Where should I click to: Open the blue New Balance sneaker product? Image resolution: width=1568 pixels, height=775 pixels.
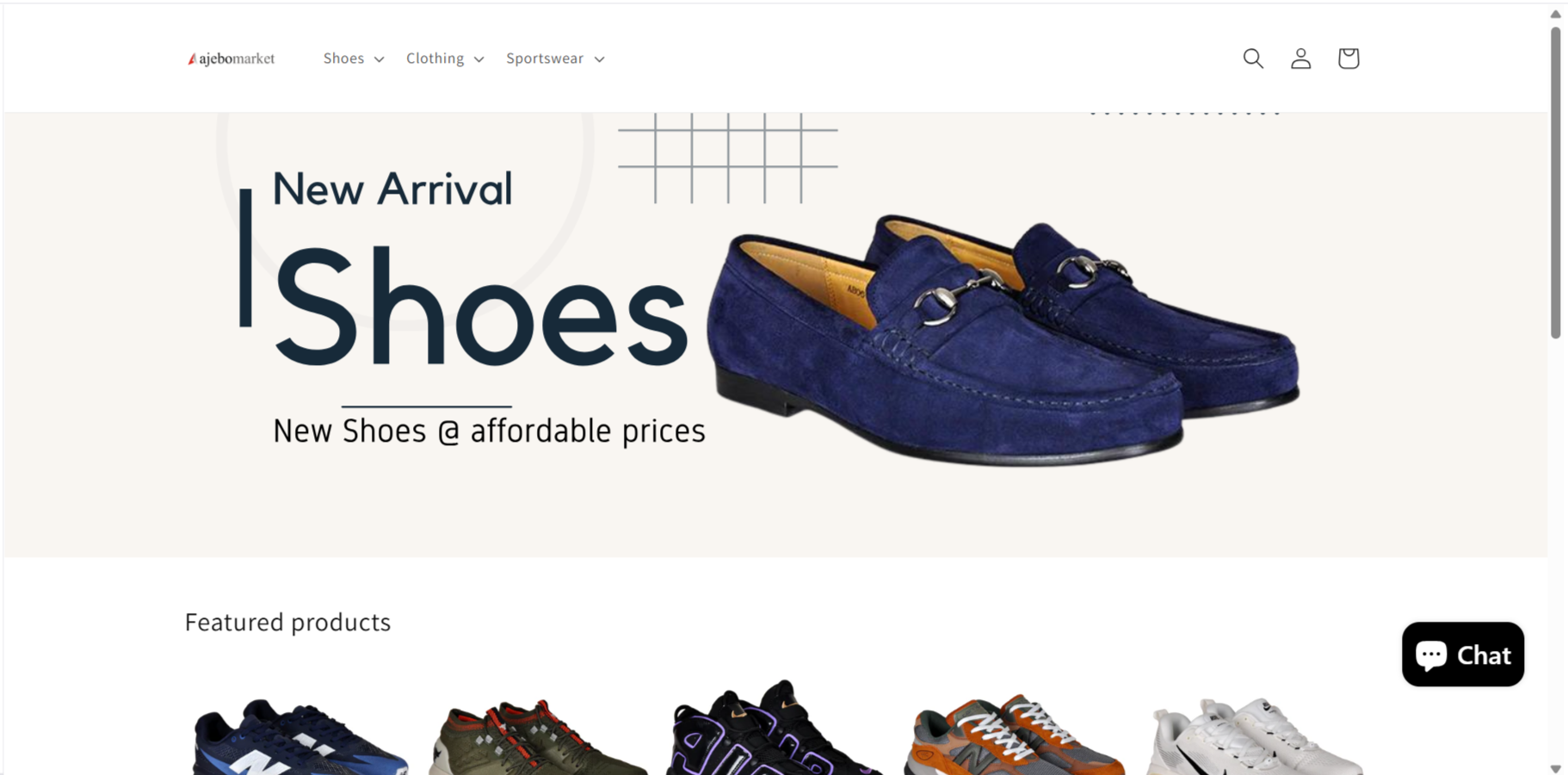[x=299, y=736]
